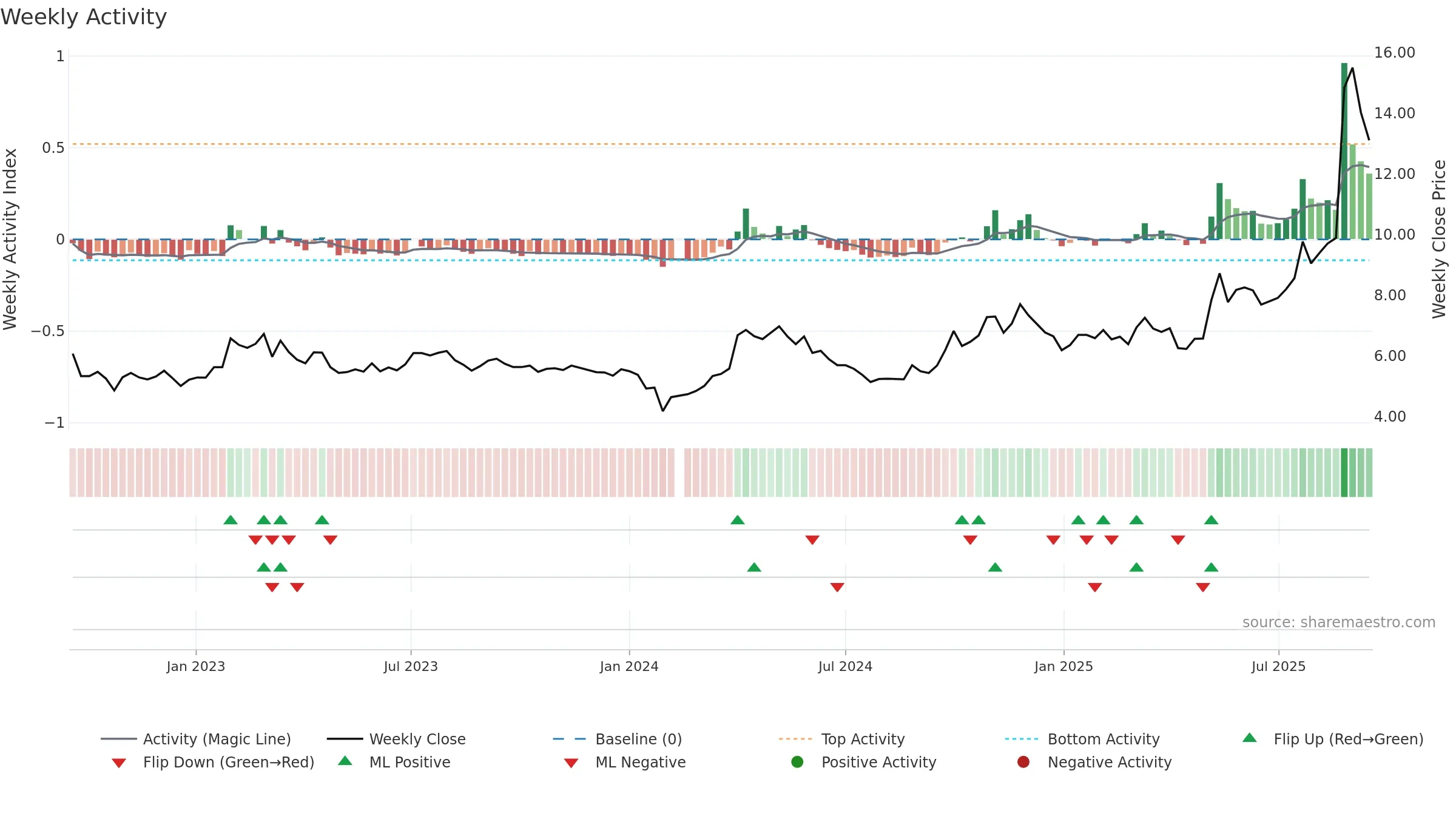The width and height of the screenshot is (1456, 819).
Task: Click the 16.00 price axis tick
Action: pyautogui.click(x=1394, y=53)
